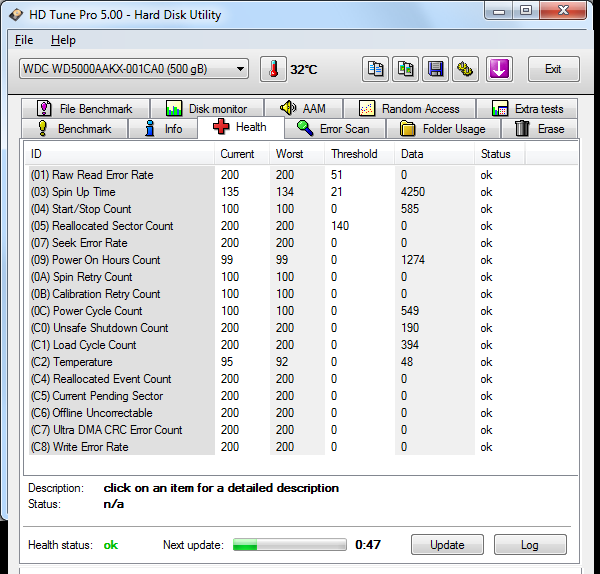Click the 1274 Power On Hours data value
Image resolution: width=600 pixels, height=574 pixels.
(413, 260)
